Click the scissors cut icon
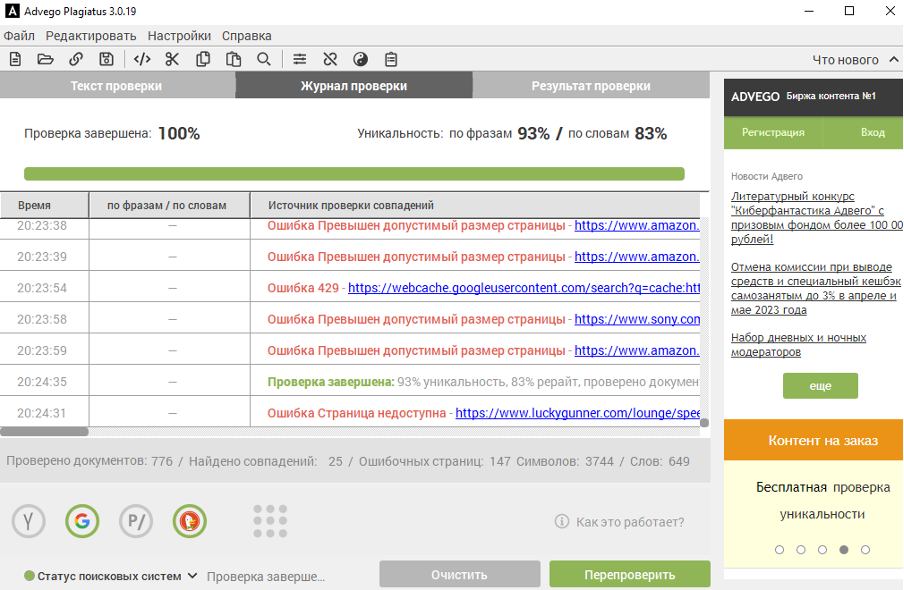 (172, 59)
